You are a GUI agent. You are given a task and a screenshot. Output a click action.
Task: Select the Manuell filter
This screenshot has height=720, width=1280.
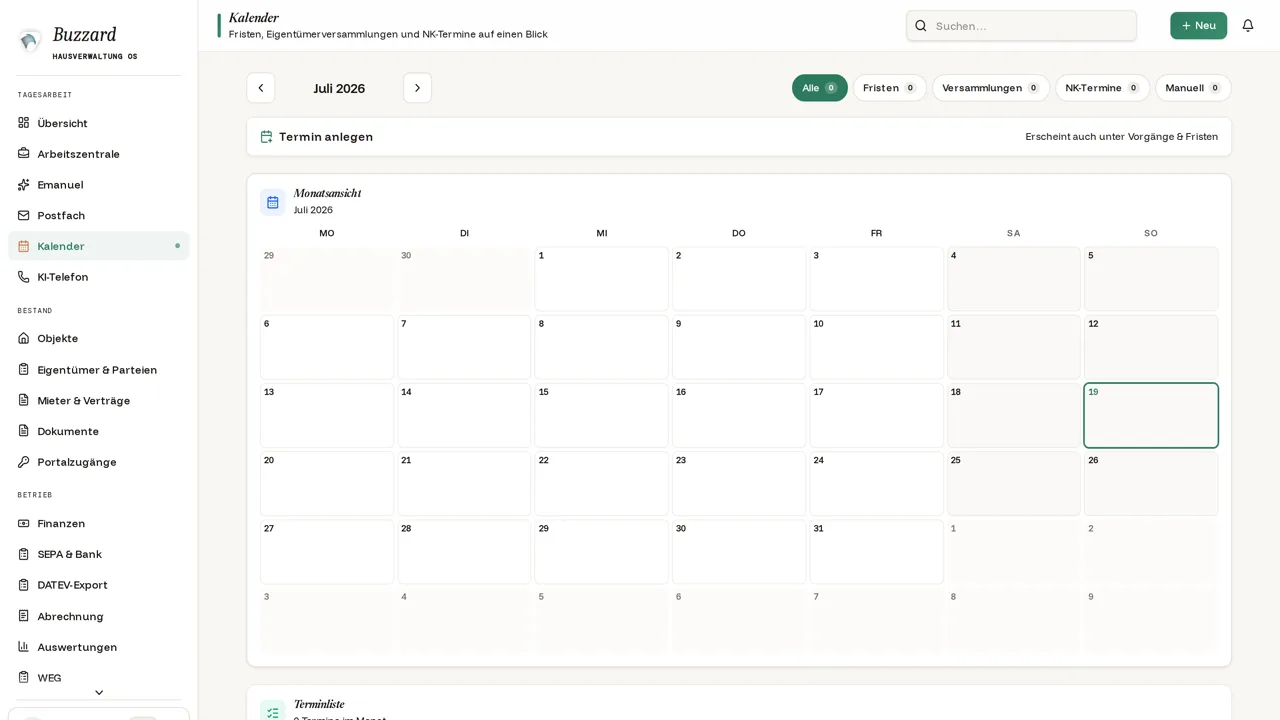pyautogui.click(x=1193, y=88)
